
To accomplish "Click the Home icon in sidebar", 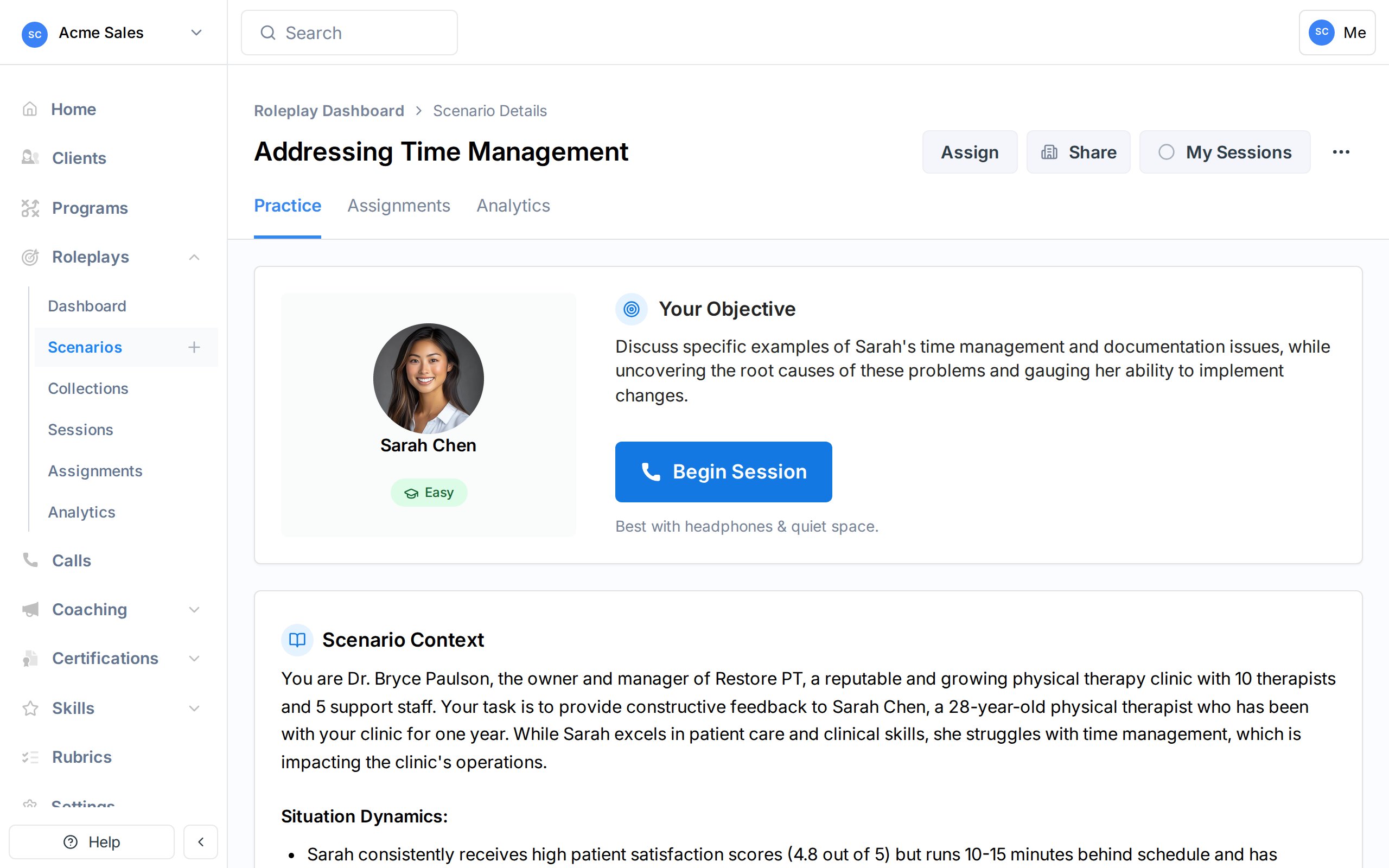I will coord(30,109).
